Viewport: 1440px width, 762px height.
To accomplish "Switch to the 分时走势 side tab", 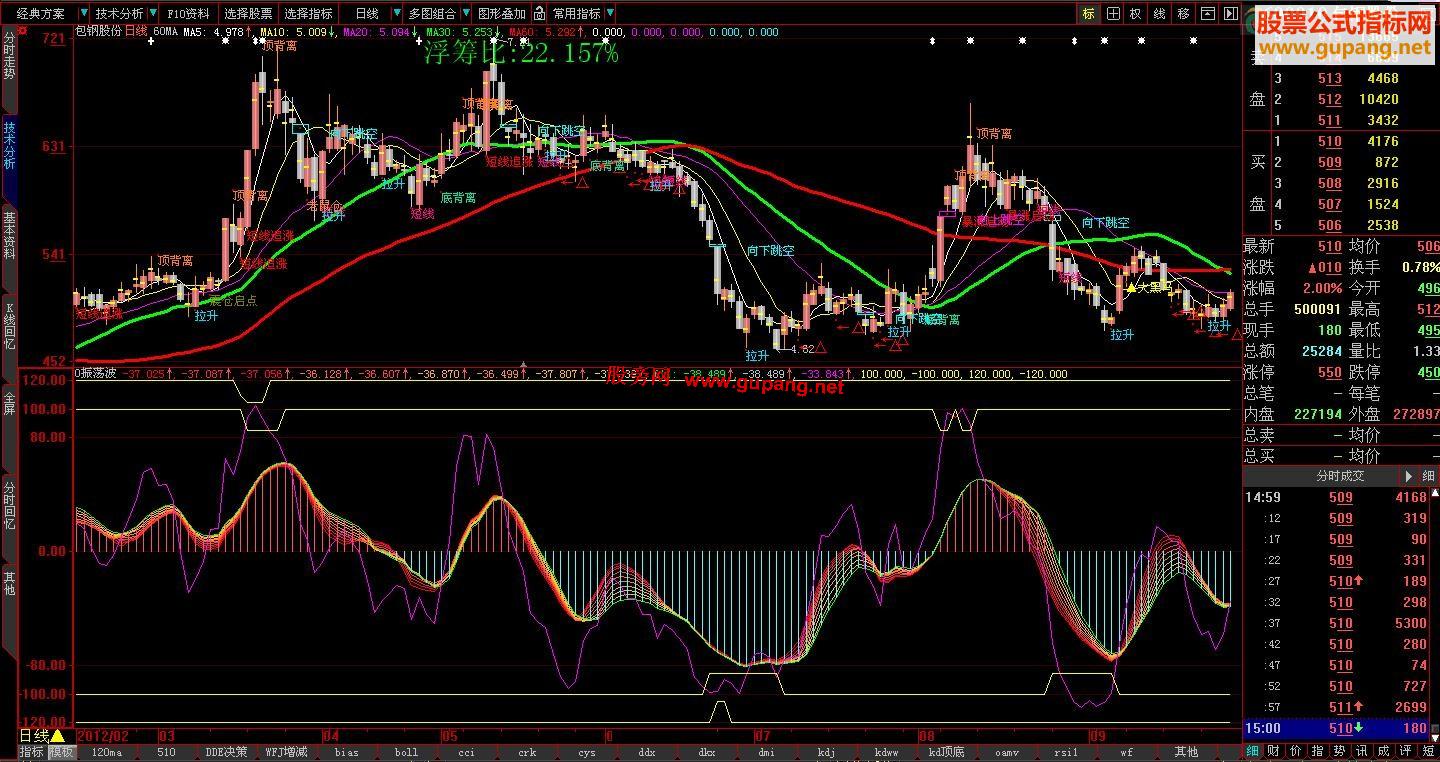I will [9, 56].
